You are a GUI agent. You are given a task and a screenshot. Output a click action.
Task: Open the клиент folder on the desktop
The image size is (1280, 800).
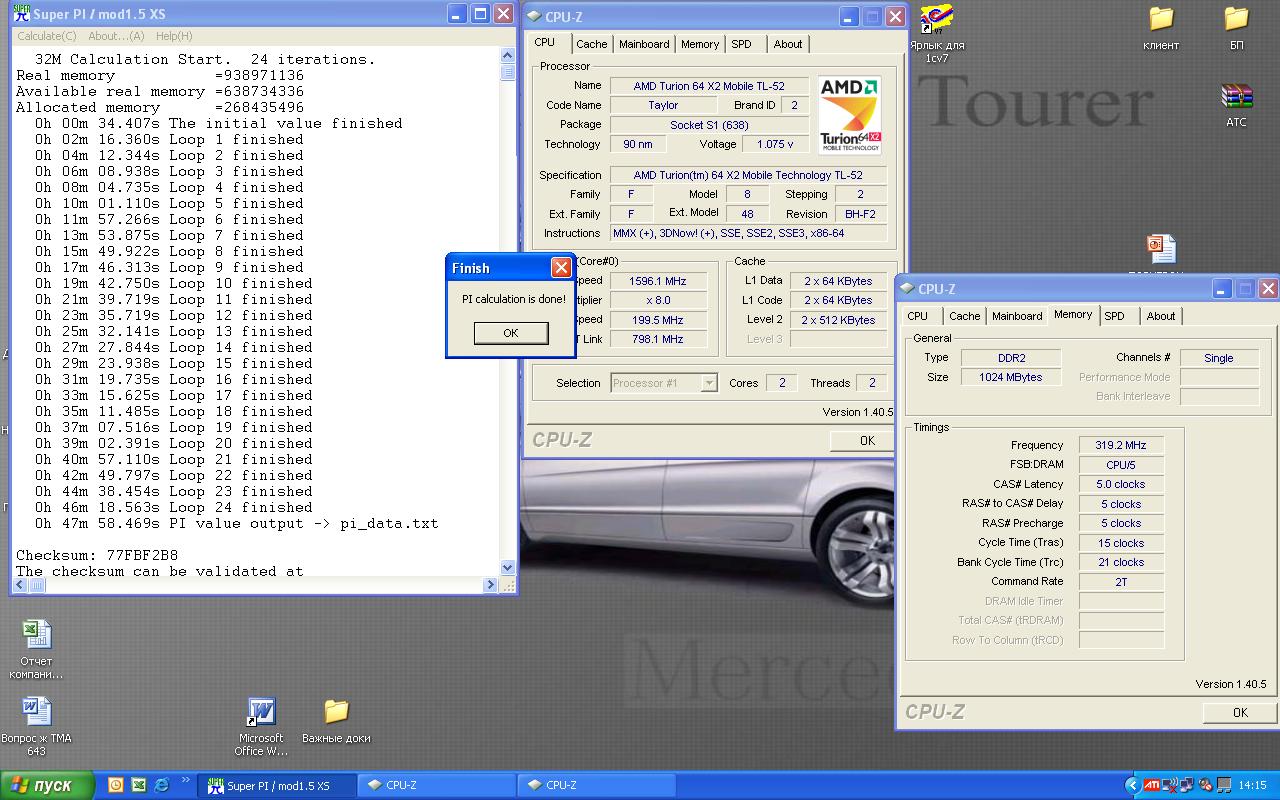[1160, 28]
